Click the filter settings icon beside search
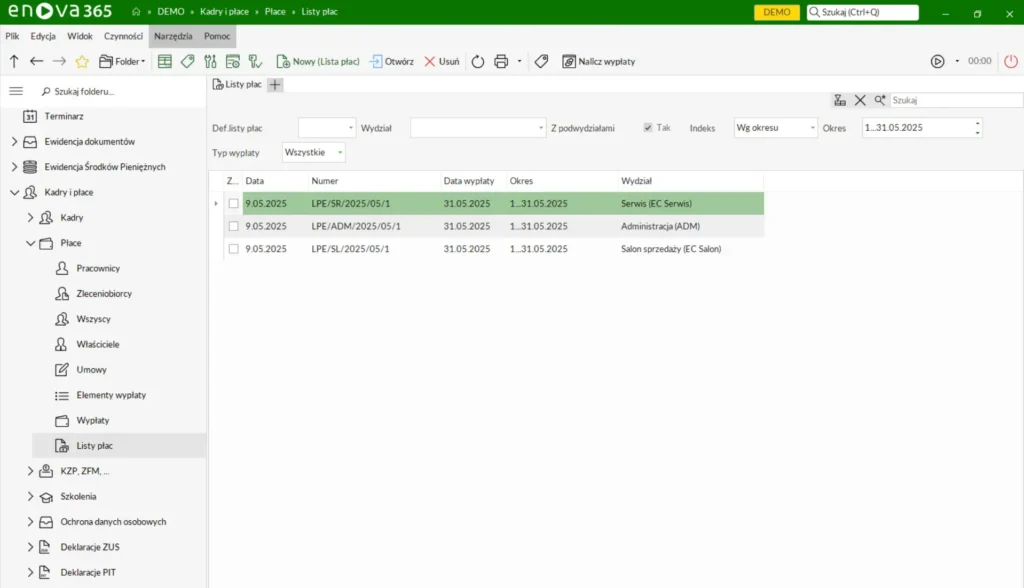The width and height of the screenshot is (1024, 588). coord(840,100)
